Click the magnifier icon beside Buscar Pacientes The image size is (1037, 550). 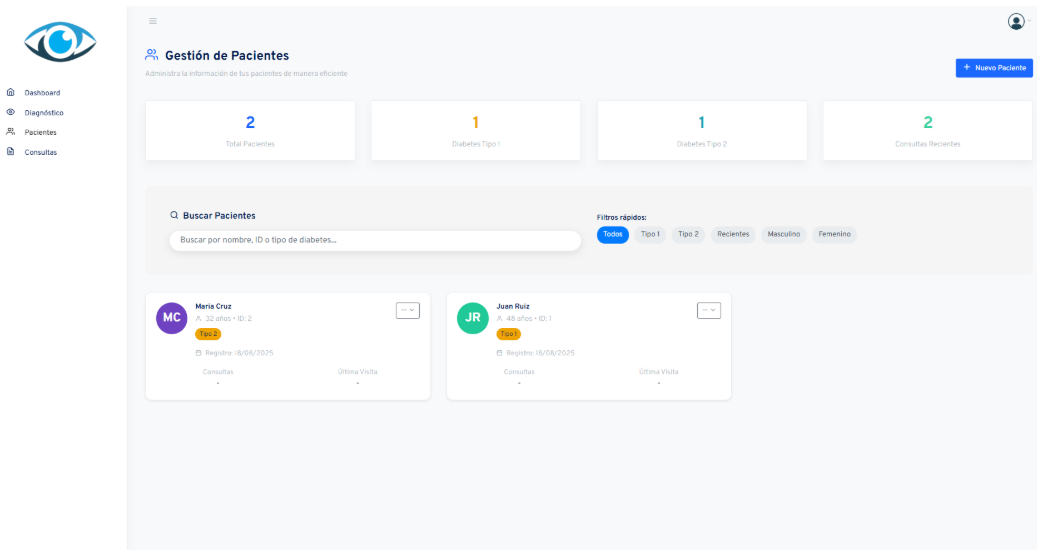point(174,215)
